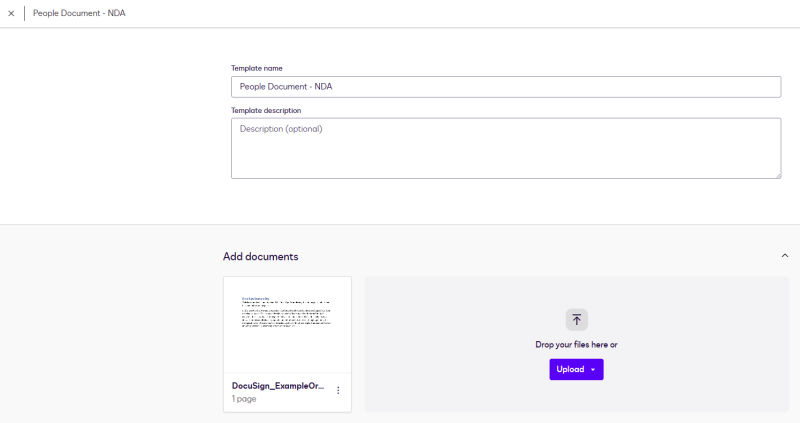Grab the resize handle of the description box

pyautogui.click(x=777, y=175)
